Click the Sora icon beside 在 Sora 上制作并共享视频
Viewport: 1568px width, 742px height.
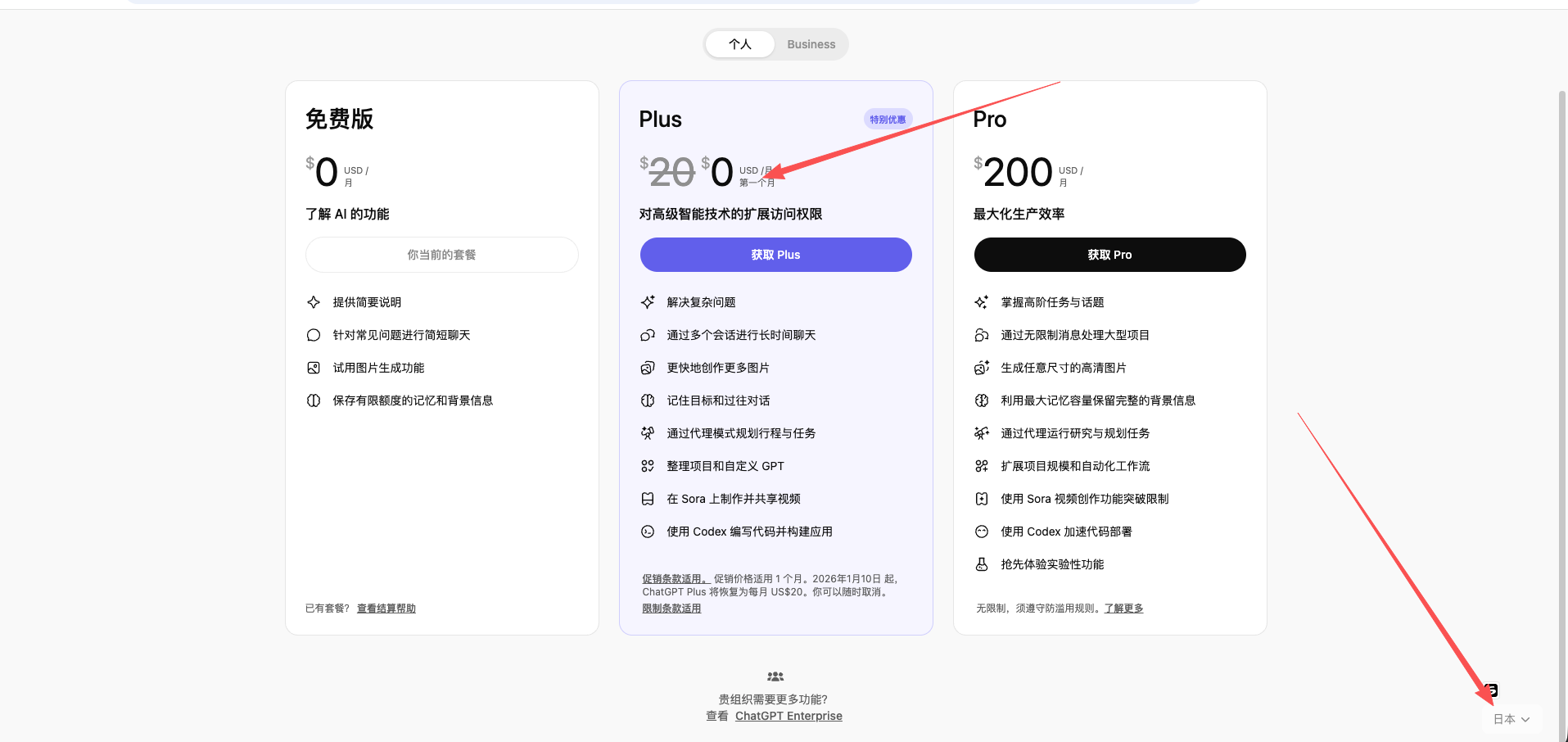[648, 498]
